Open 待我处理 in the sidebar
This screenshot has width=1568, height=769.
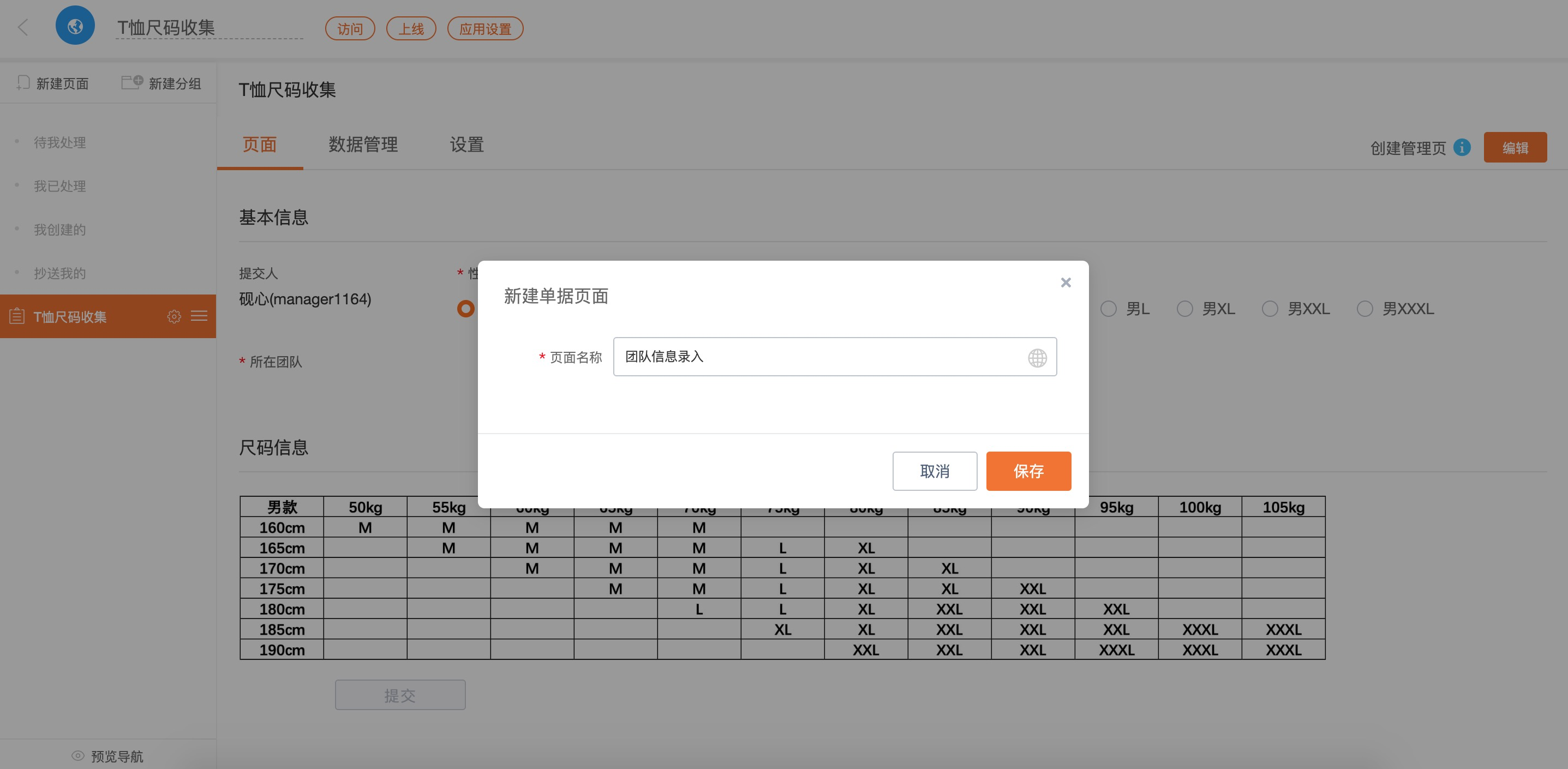coord(59,142)
